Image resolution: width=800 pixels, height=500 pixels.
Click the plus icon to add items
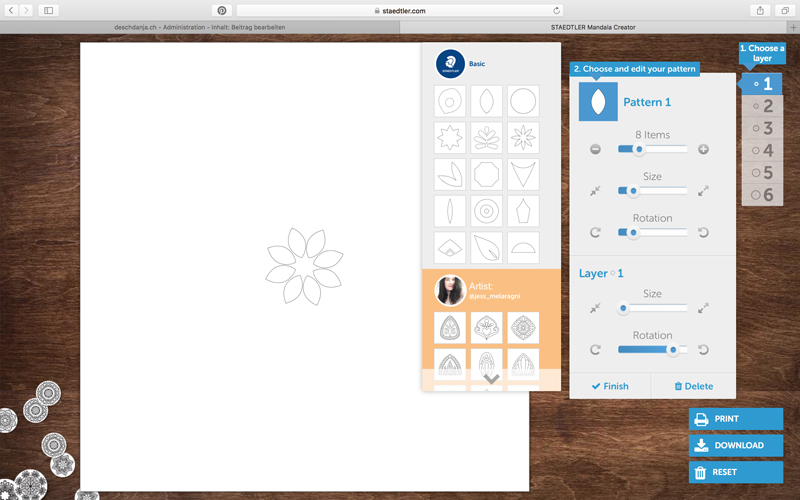[703, 149]
